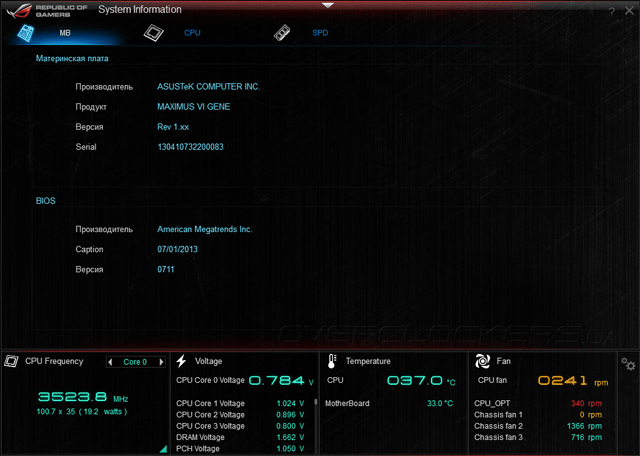Select the DRAM Voltage row
640x456 pixels.
click(x=240, y=437)
